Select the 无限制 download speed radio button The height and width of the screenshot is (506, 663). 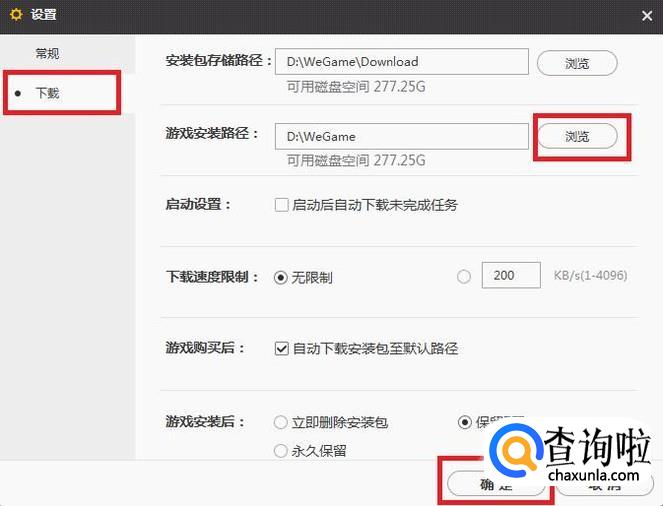(281, 278)
